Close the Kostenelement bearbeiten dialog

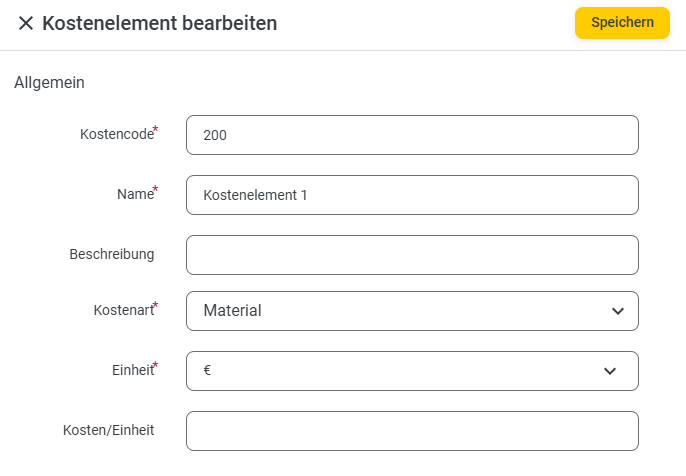[x=26, y=23]
